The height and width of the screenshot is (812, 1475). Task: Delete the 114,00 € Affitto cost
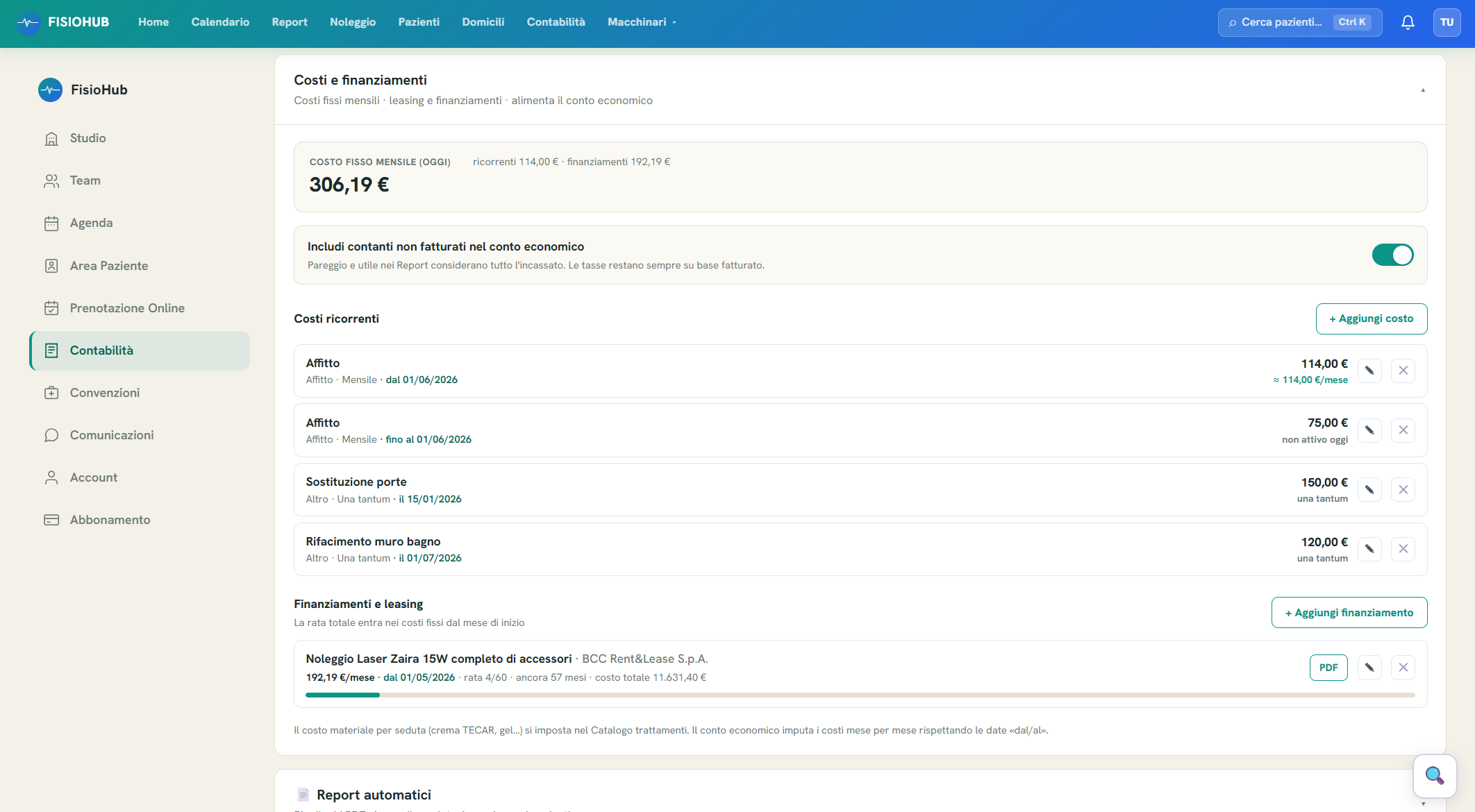1403,371
